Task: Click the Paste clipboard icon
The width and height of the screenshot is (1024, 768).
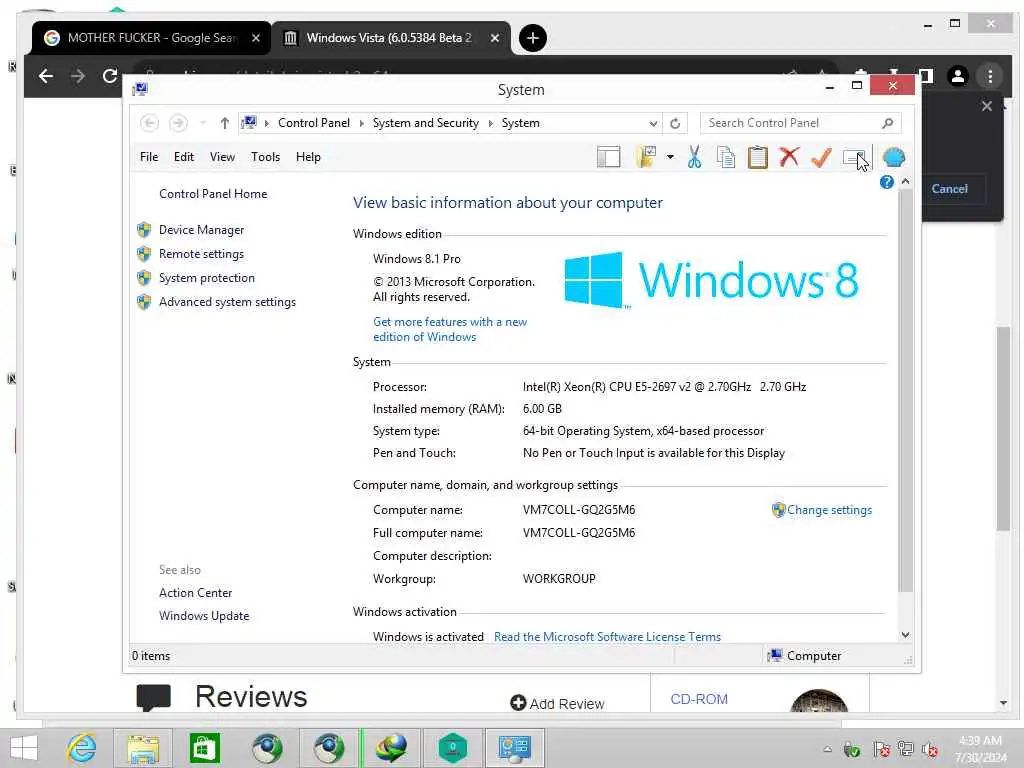Action: coord(758,157)
